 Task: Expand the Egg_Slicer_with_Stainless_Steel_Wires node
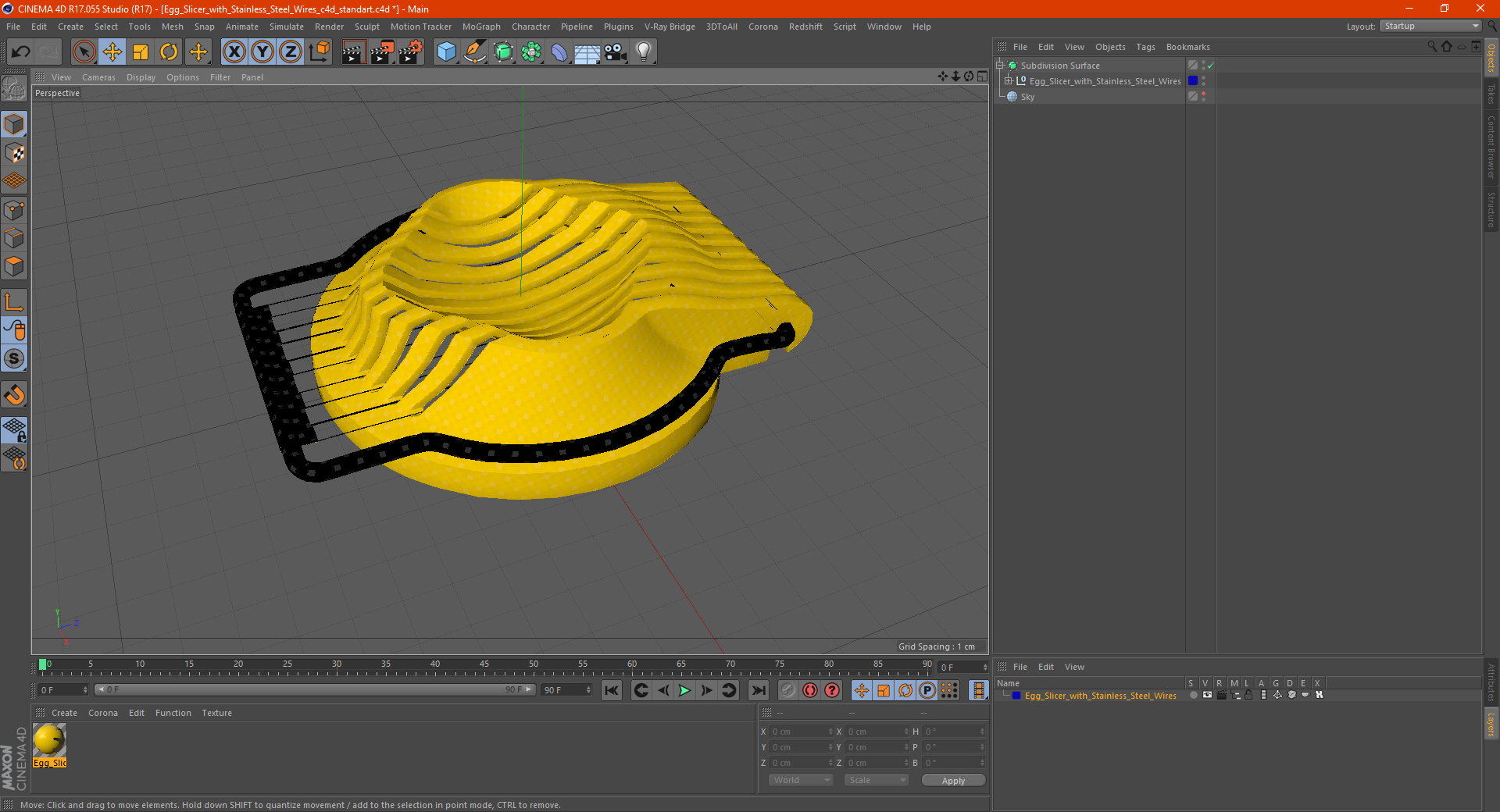click(x=1009, y=81)
